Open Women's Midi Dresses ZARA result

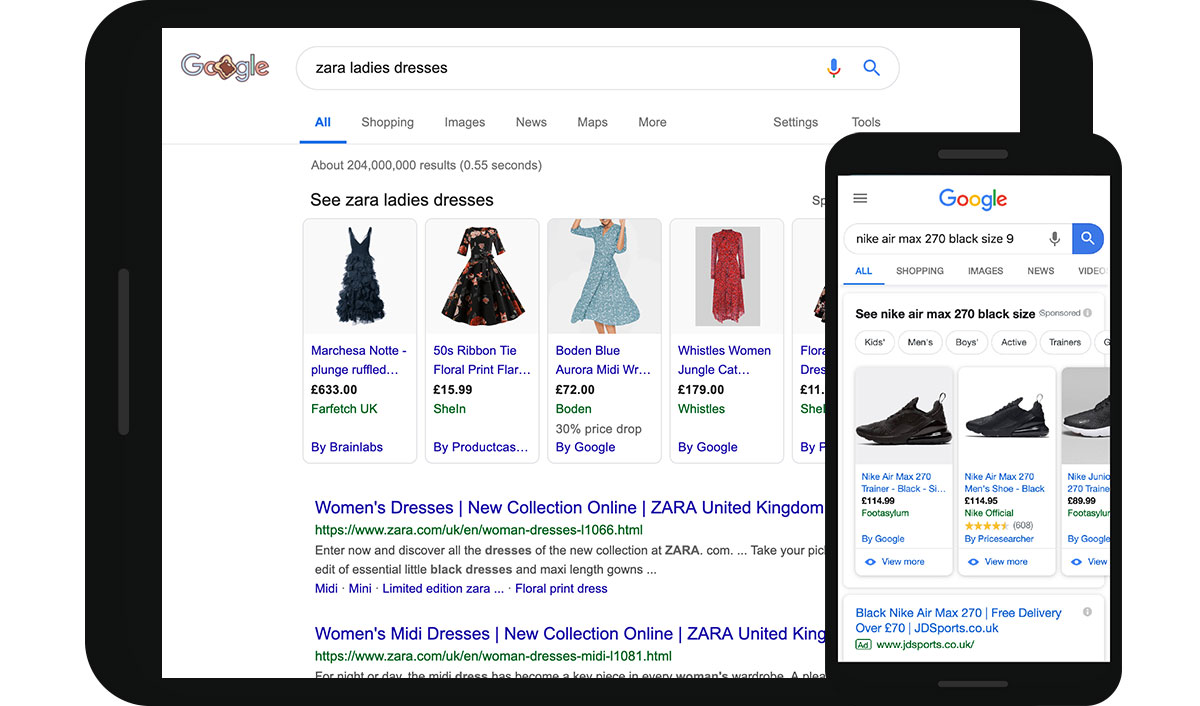point(570,633)
